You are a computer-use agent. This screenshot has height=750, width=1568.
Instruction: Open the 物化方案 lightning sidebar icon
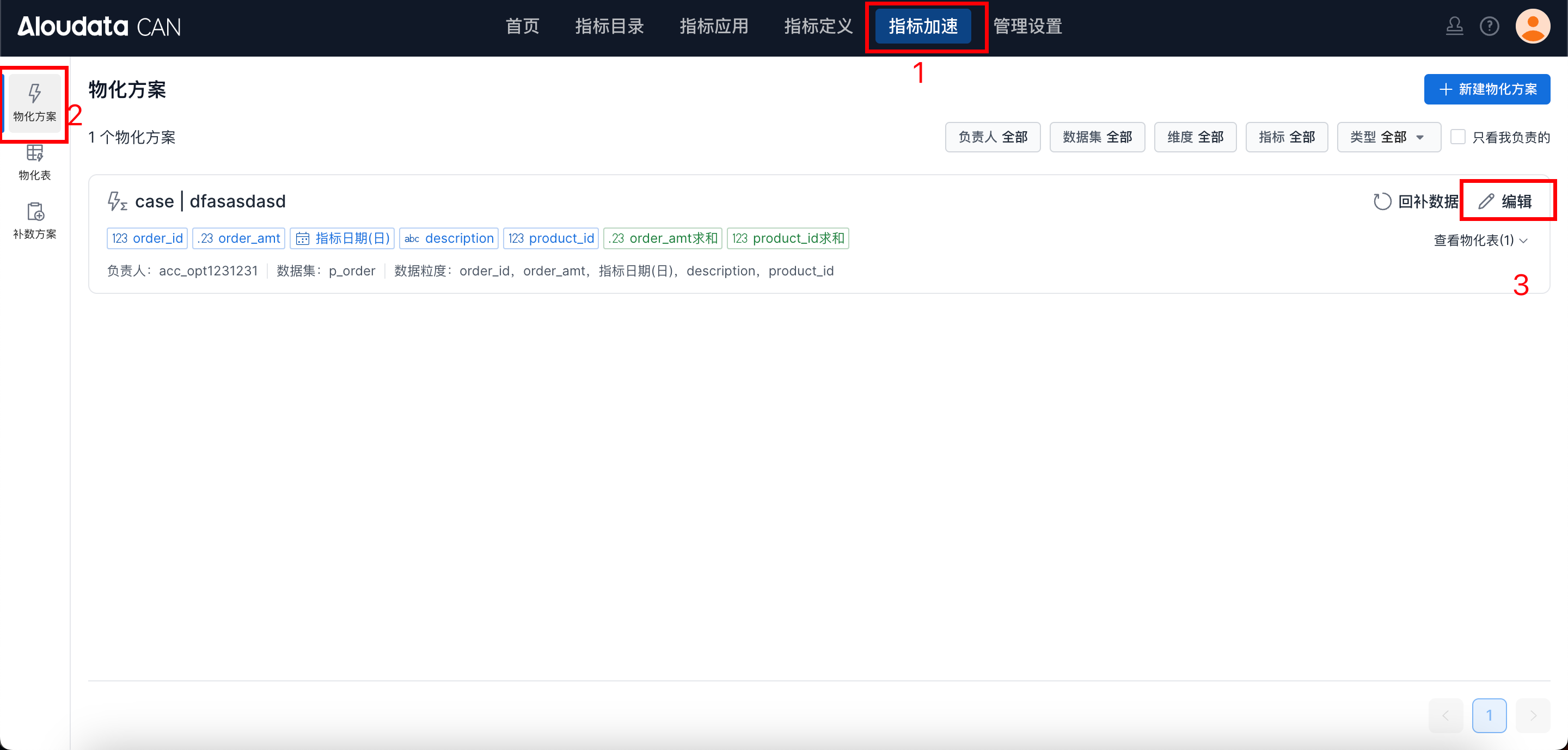tap(34, 94)
